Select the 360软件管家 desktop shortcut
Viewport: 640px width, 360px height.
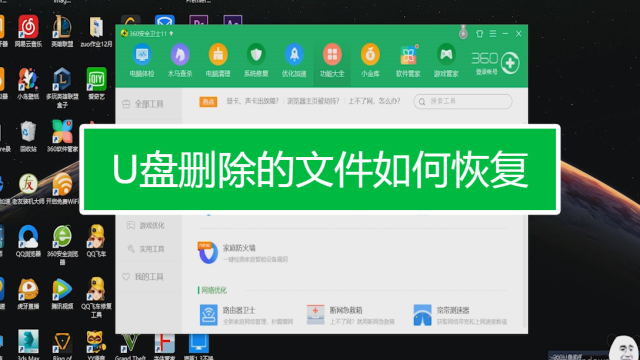pyautogui.click(x=62, y=136)
